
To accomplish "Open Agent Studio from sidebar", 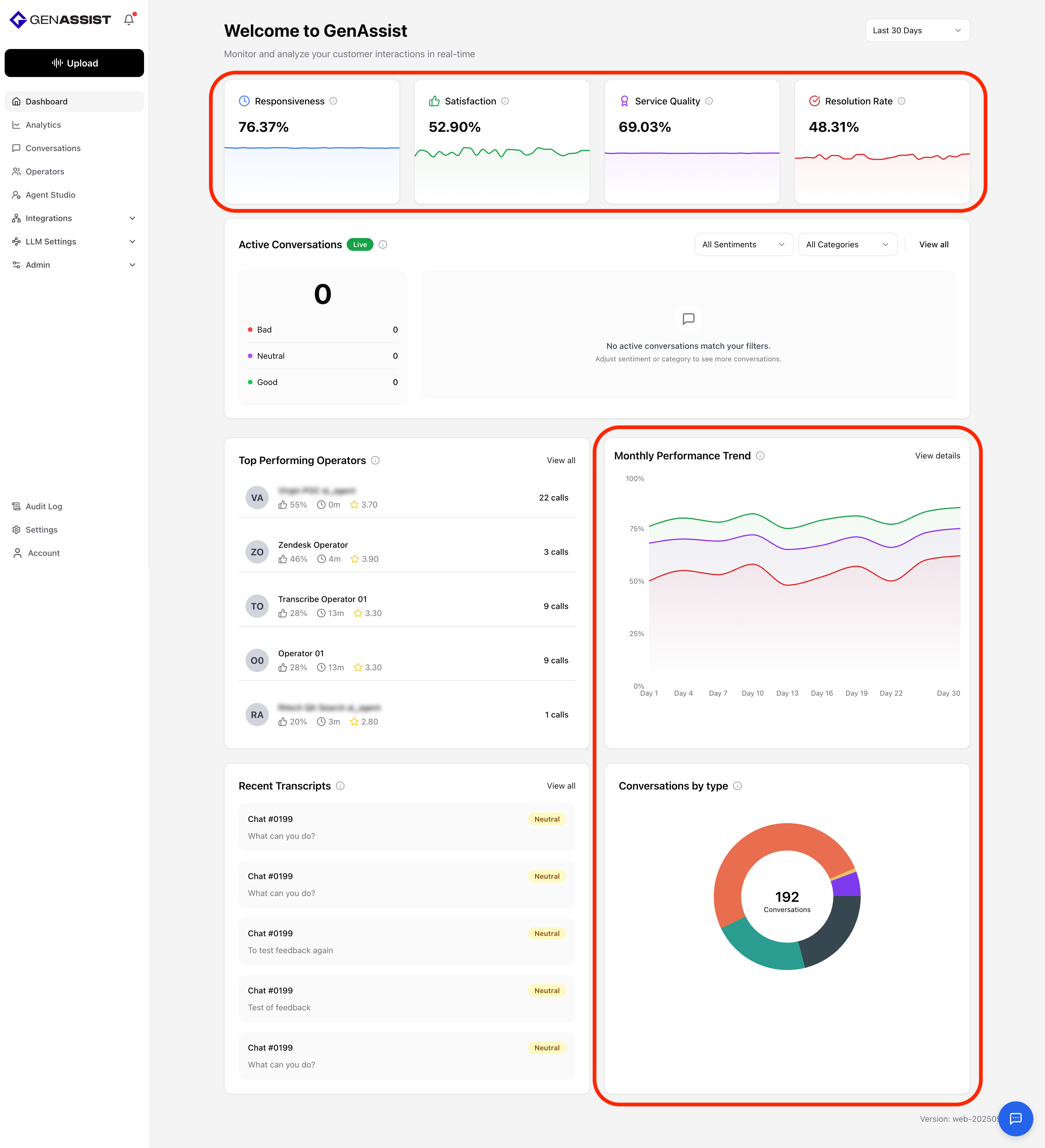I will pos(50,195).
